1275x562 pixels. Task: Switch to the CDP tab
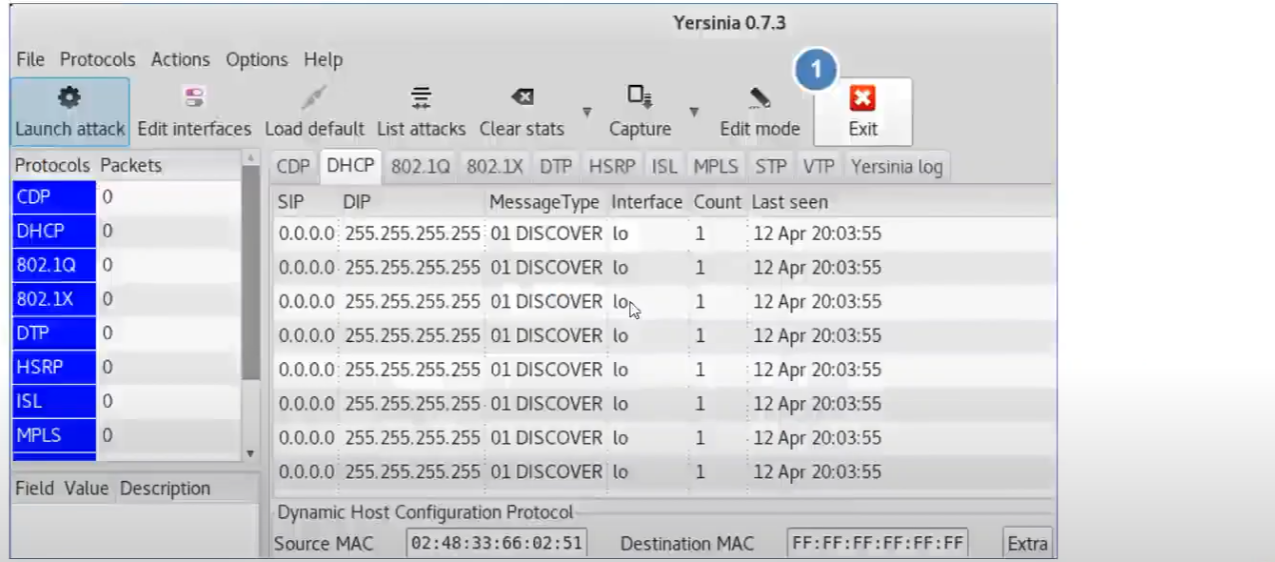294,167
